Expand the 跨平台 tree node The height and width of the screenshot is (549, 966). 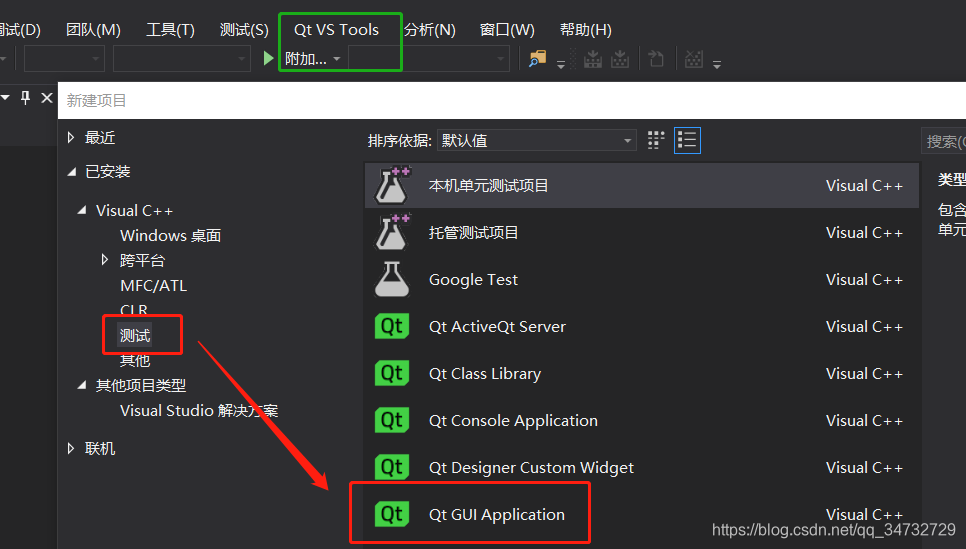pyautogui.click(x=105, y=259)
